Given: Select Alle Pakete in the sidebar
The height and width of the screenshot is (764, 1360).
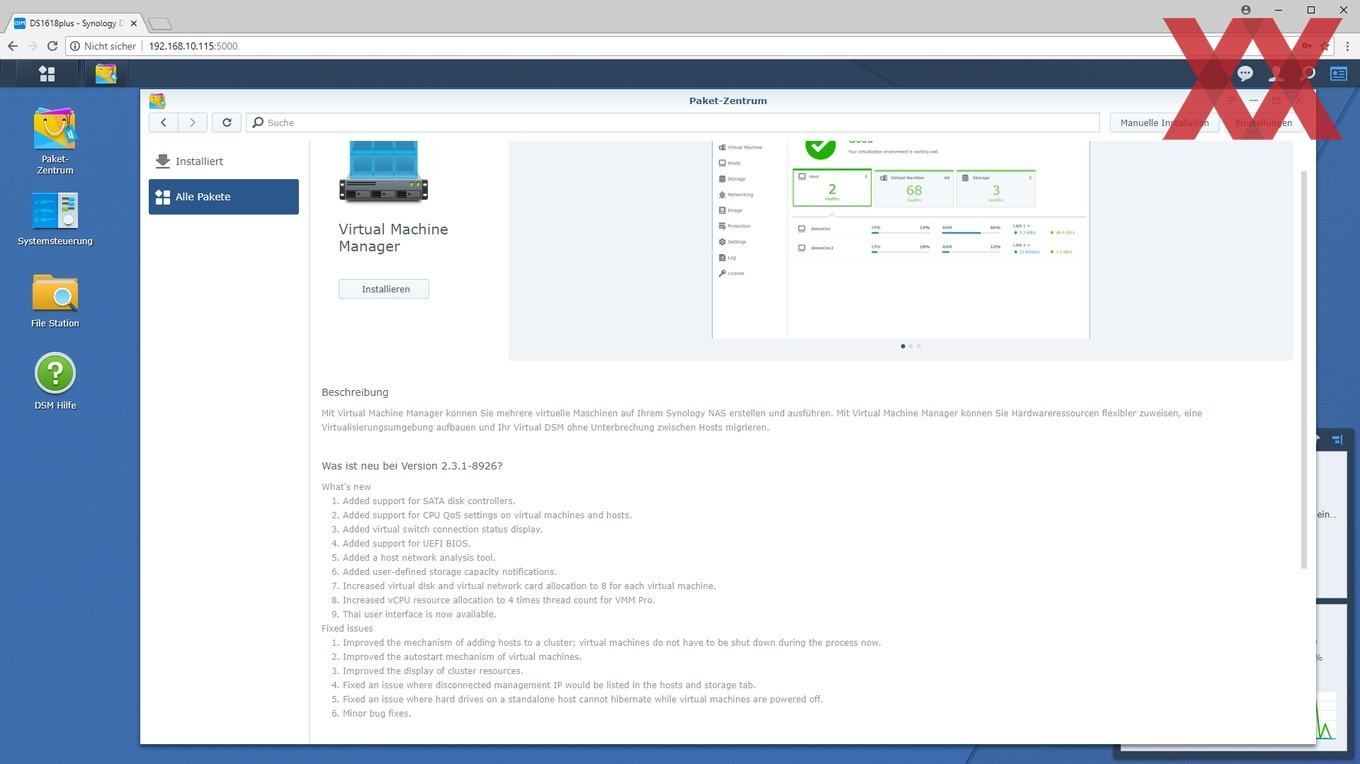Looking at the screenshot, I should 223,197.
